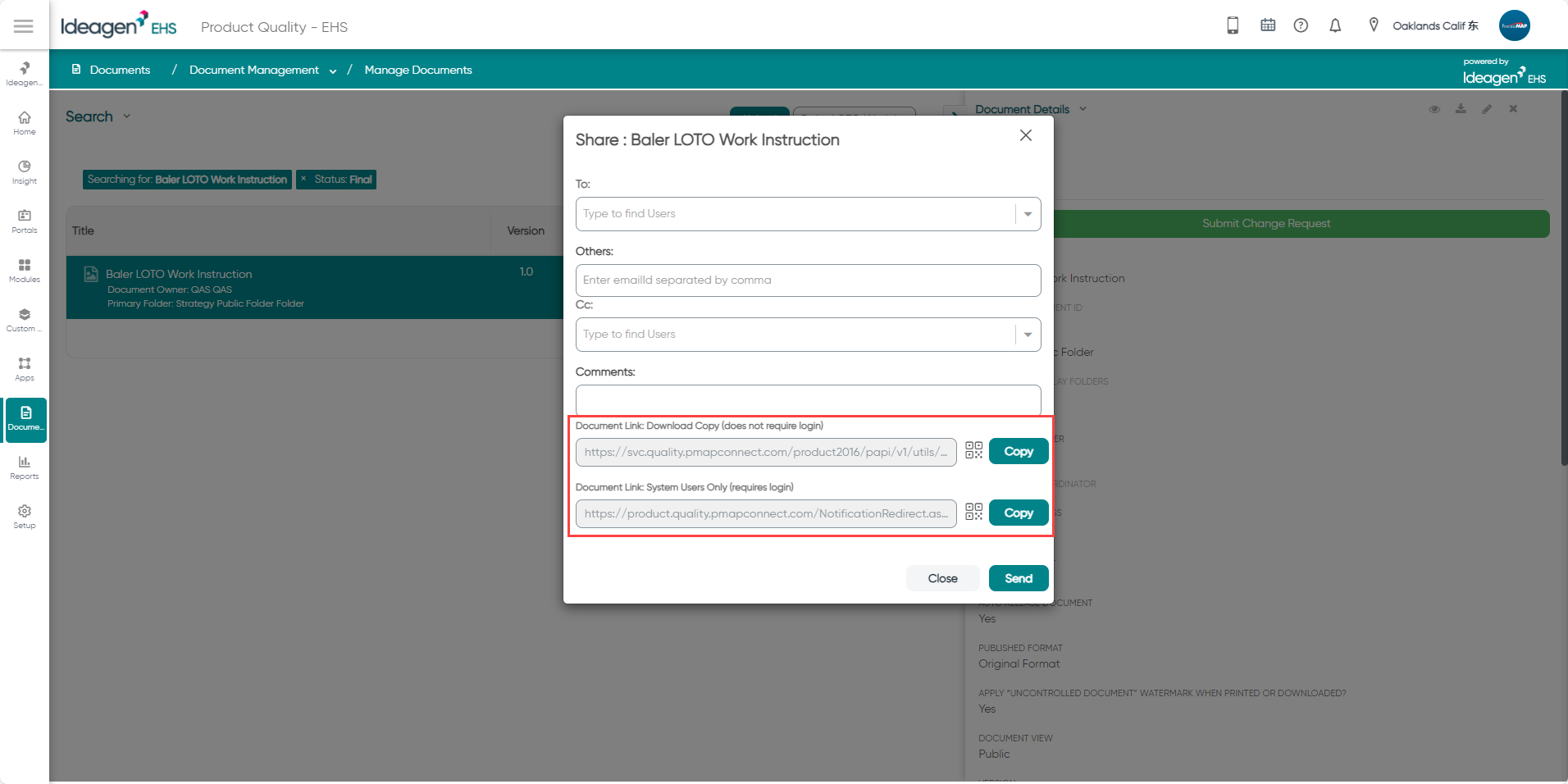This screenshot has height=784, width=1568.
Task: Expand the Search chevron
Action: point(126,116)
